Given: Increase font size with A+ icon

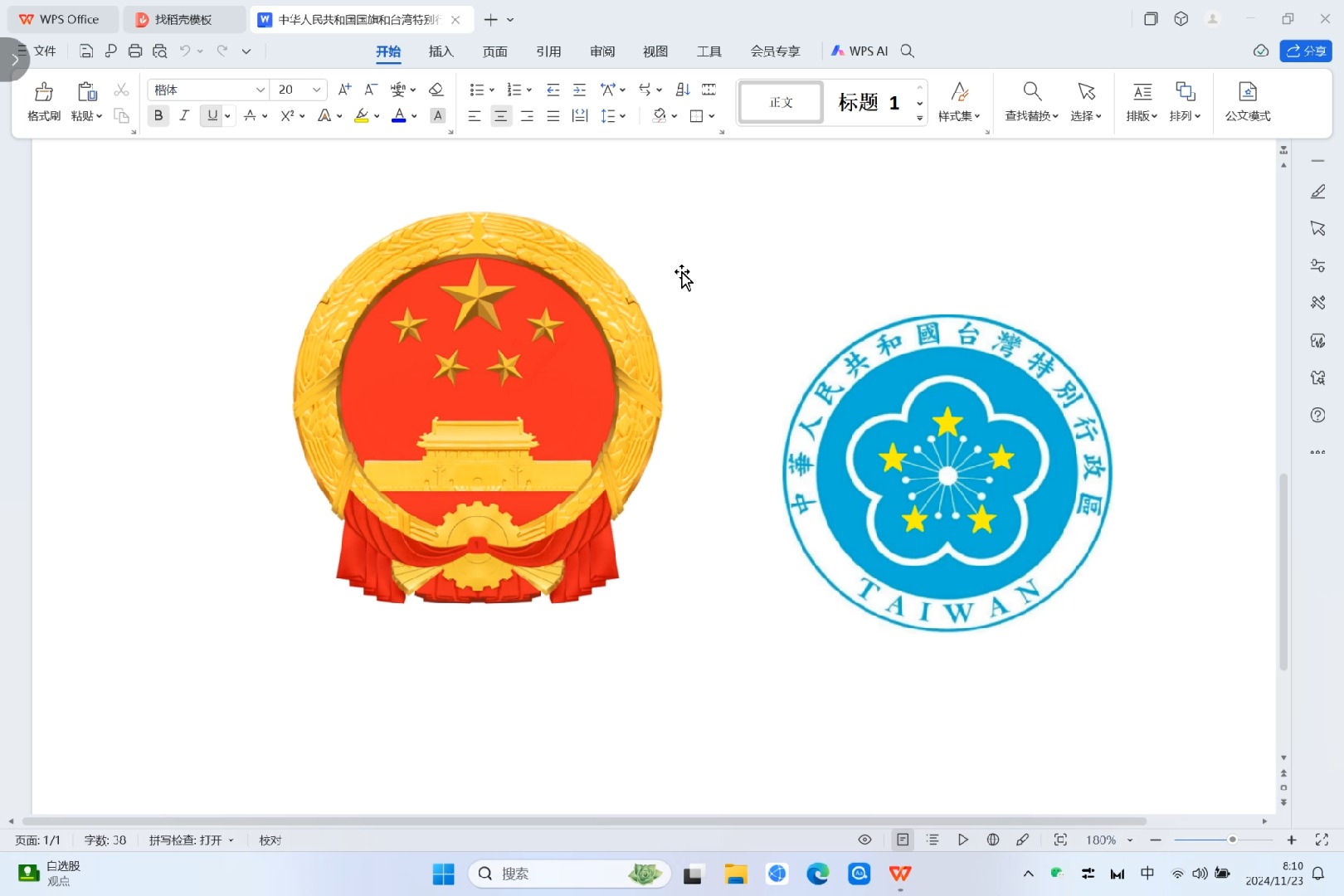Looking at the screenshot, I should pyautogui.click(x=345, y=90).
